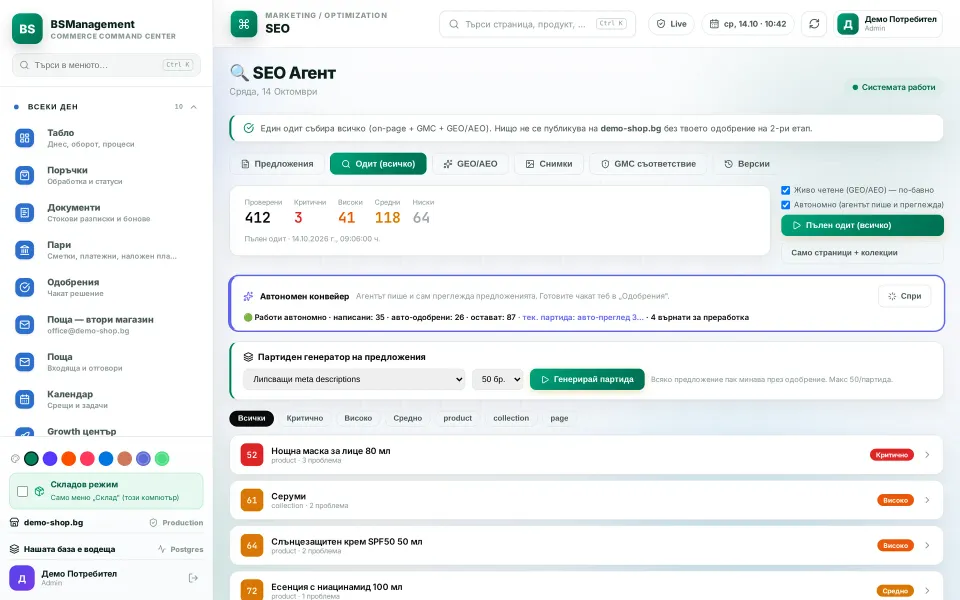Click Само страници + колекции button
The height and width of the screenshot is (600, 960).
pos(862,253)
